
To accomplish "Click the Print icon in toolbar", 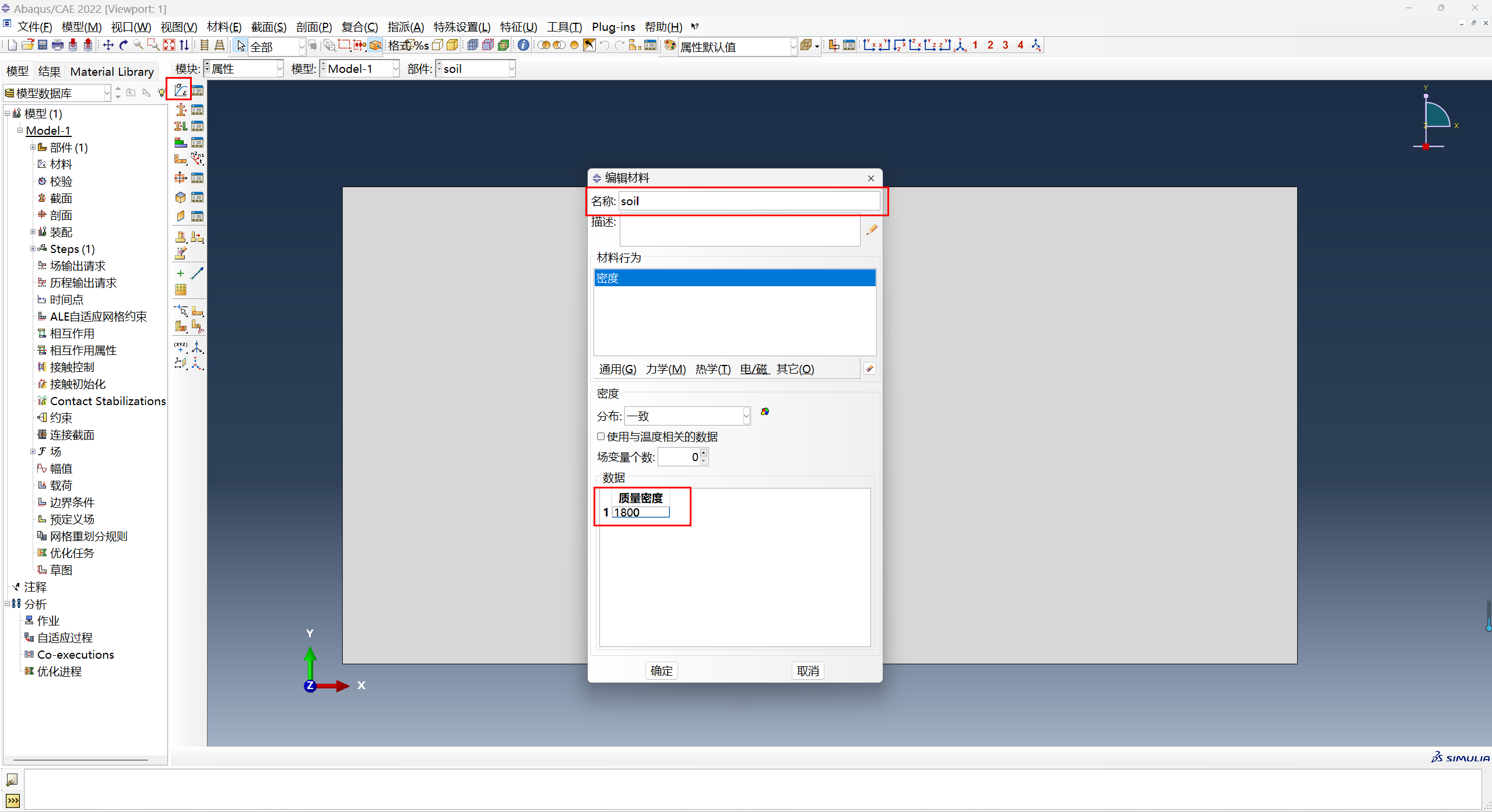I will coord(58,45).
